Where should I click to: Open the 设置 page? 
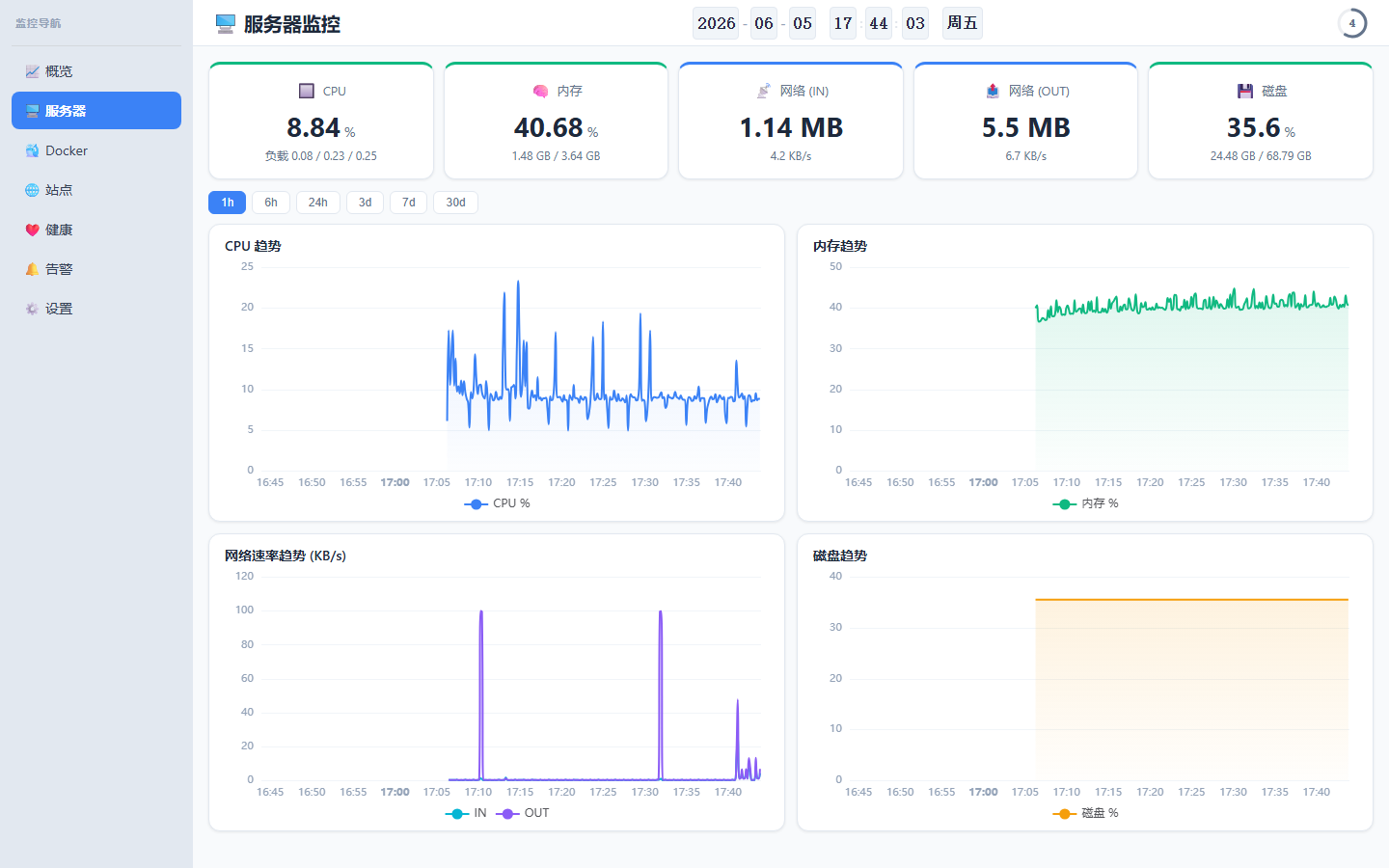click(x=96, y=309)
